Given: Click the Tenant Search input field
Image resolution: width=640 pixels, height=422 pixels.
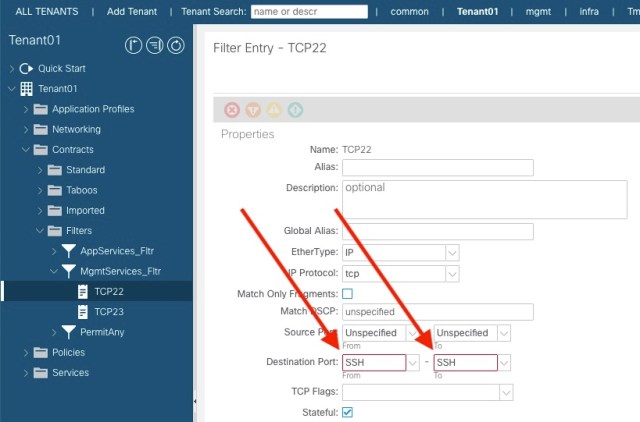Looking at the screenshot, I should click(x=309, y=12).
